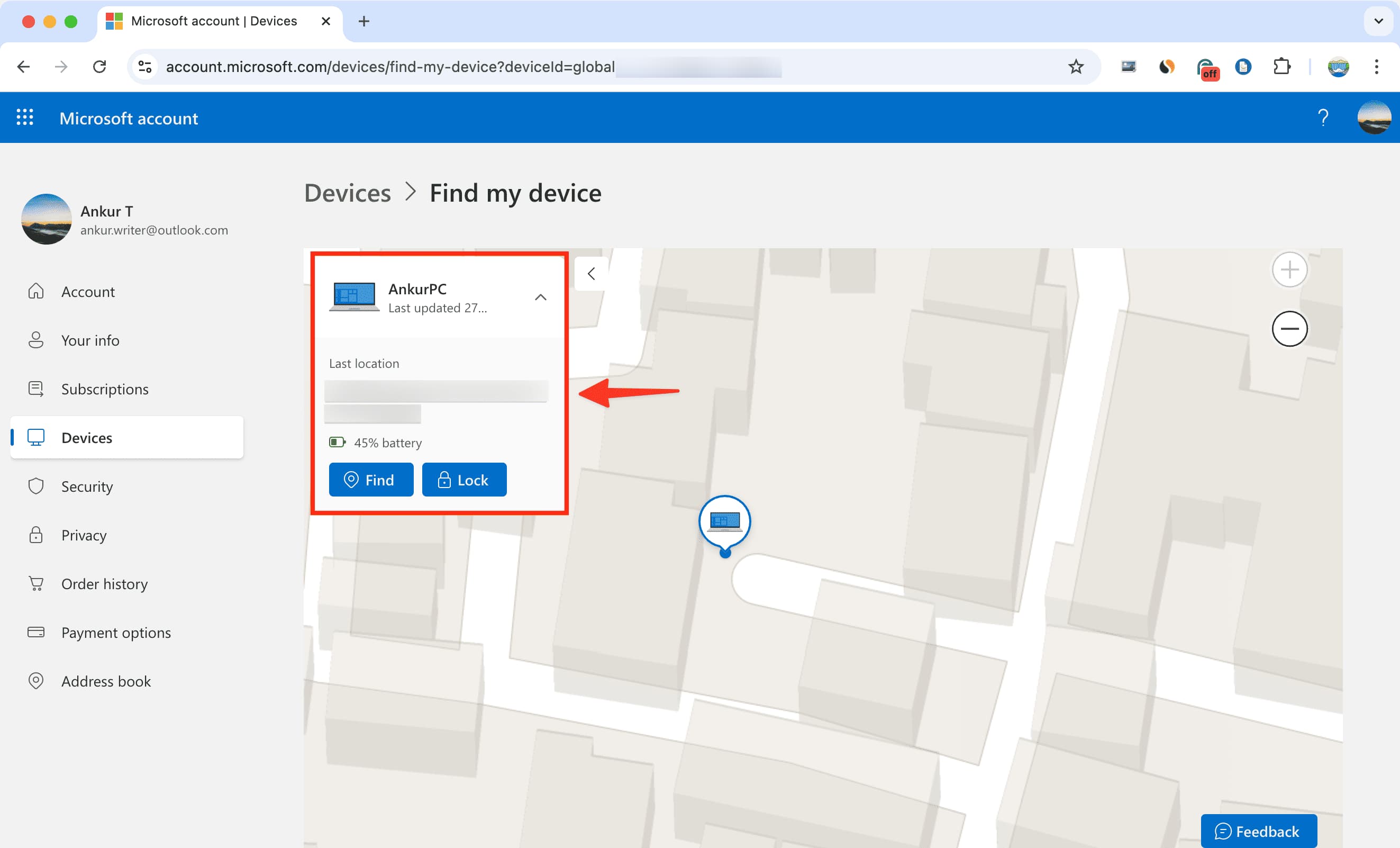Click the laptop location pin on the map
Viewport: 1400px width, 848px height.
pyautogui.click(x=725, y=521)
